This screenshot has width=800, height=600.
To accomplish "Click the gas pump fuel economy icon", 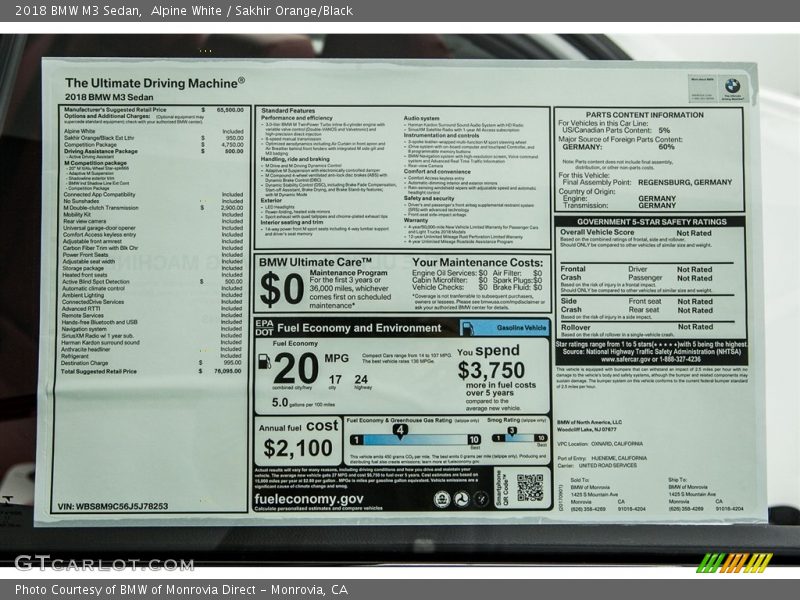I will [264, 362].
